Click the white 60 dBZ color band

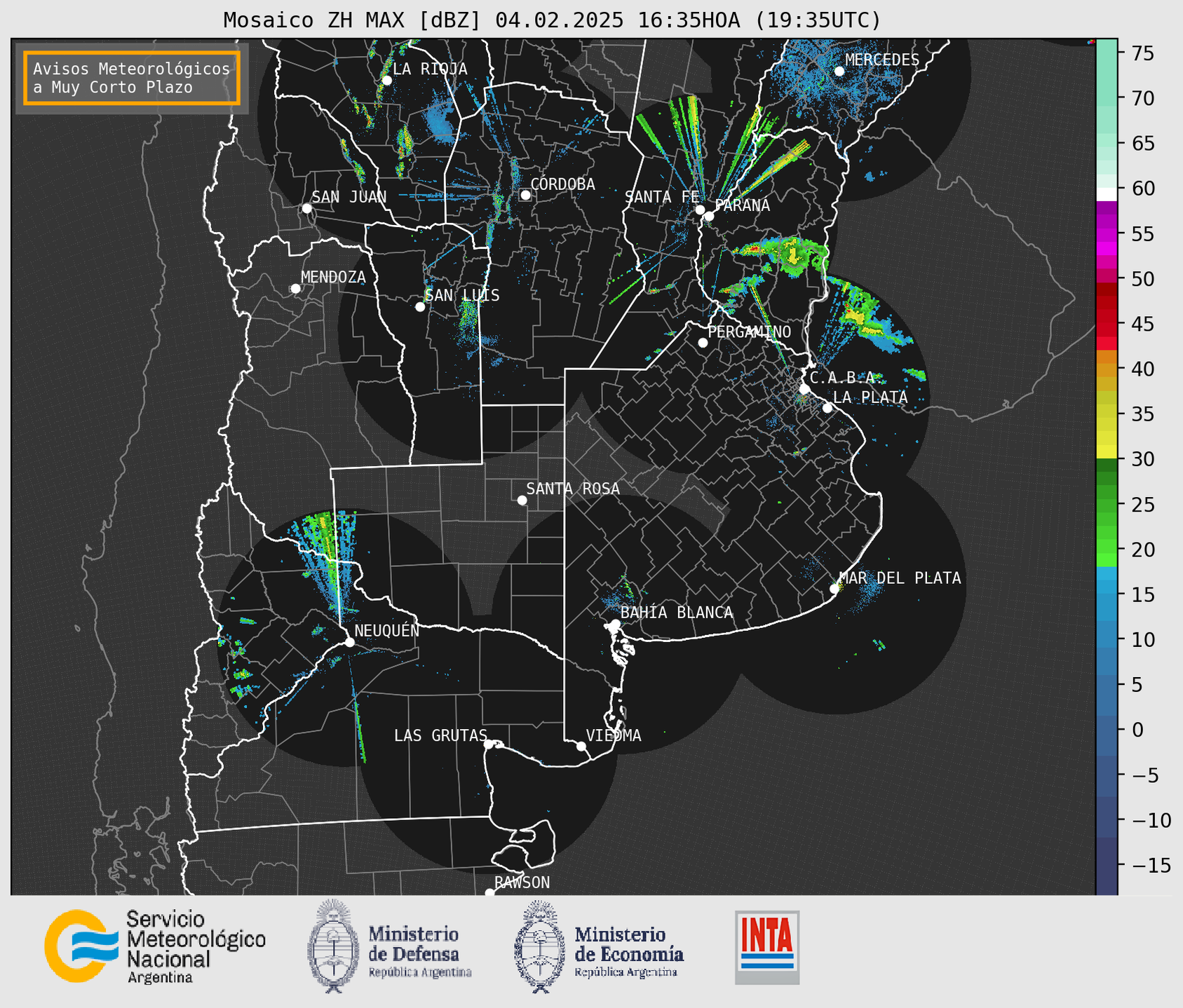1107,194
